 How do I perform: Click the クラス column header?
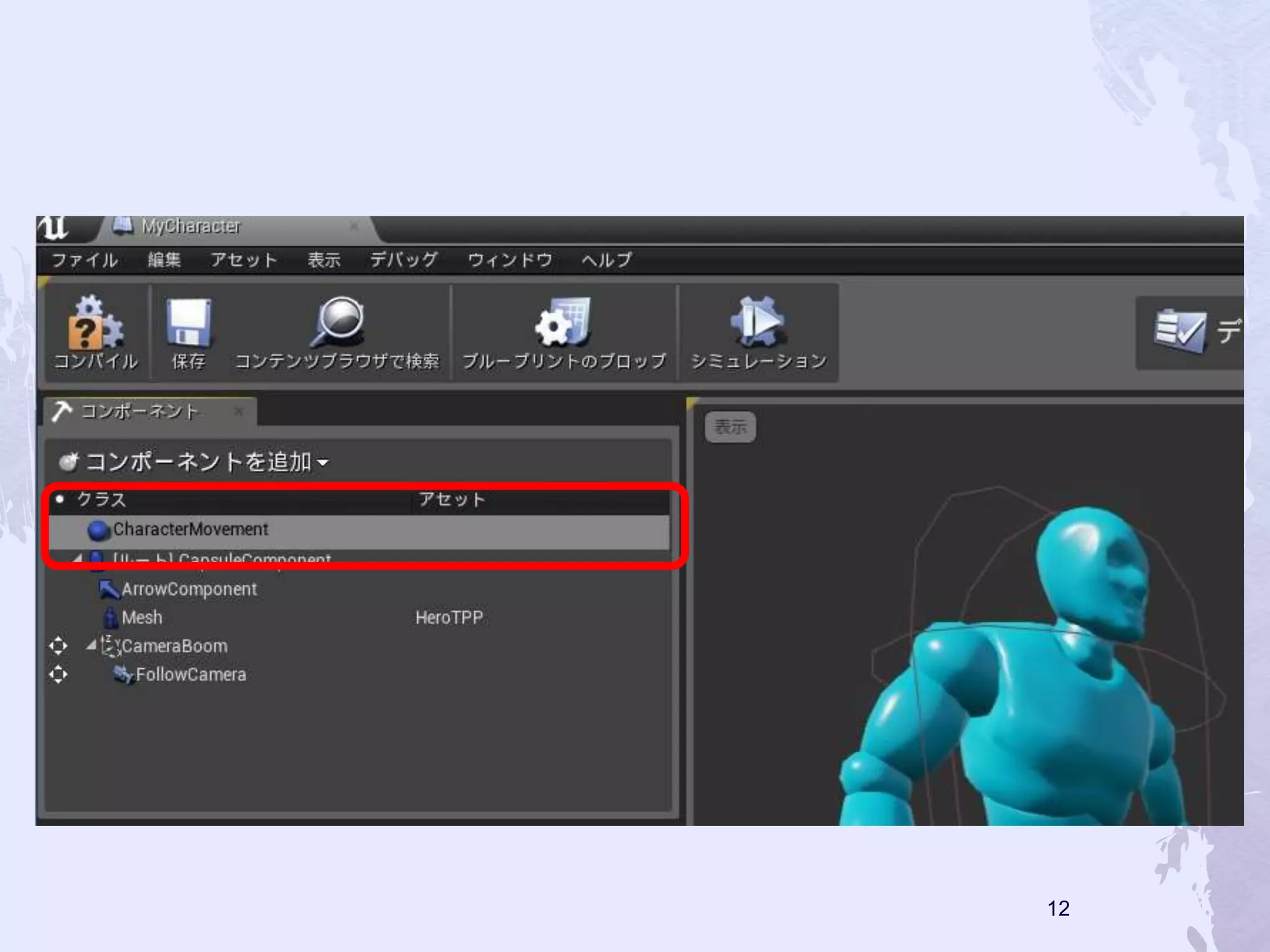coord(101,500)
